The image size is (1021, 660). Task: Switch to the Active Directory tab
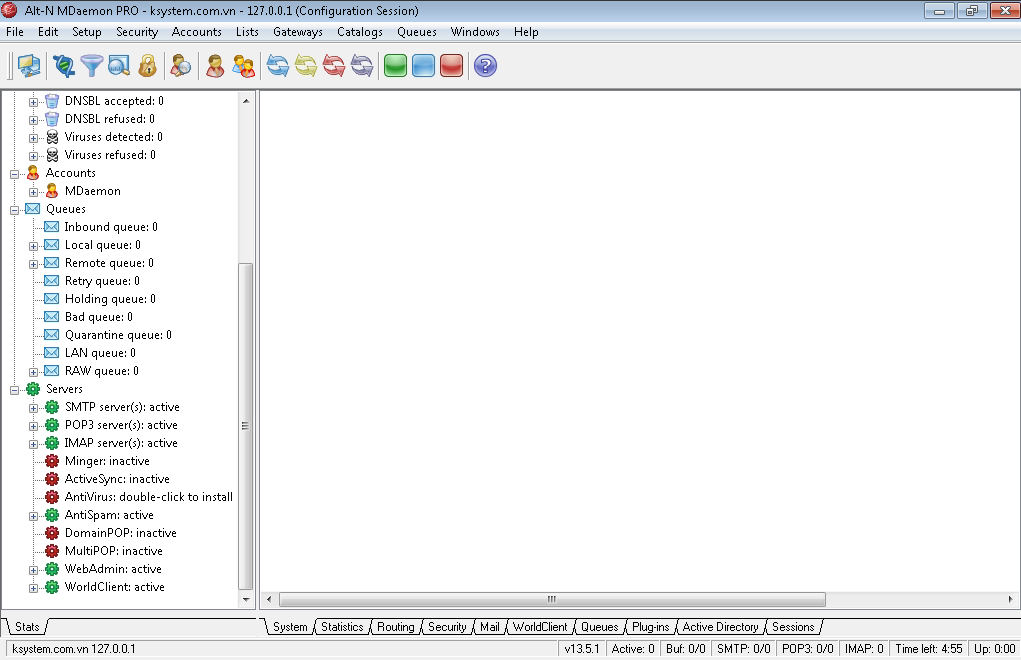[720, 627]
